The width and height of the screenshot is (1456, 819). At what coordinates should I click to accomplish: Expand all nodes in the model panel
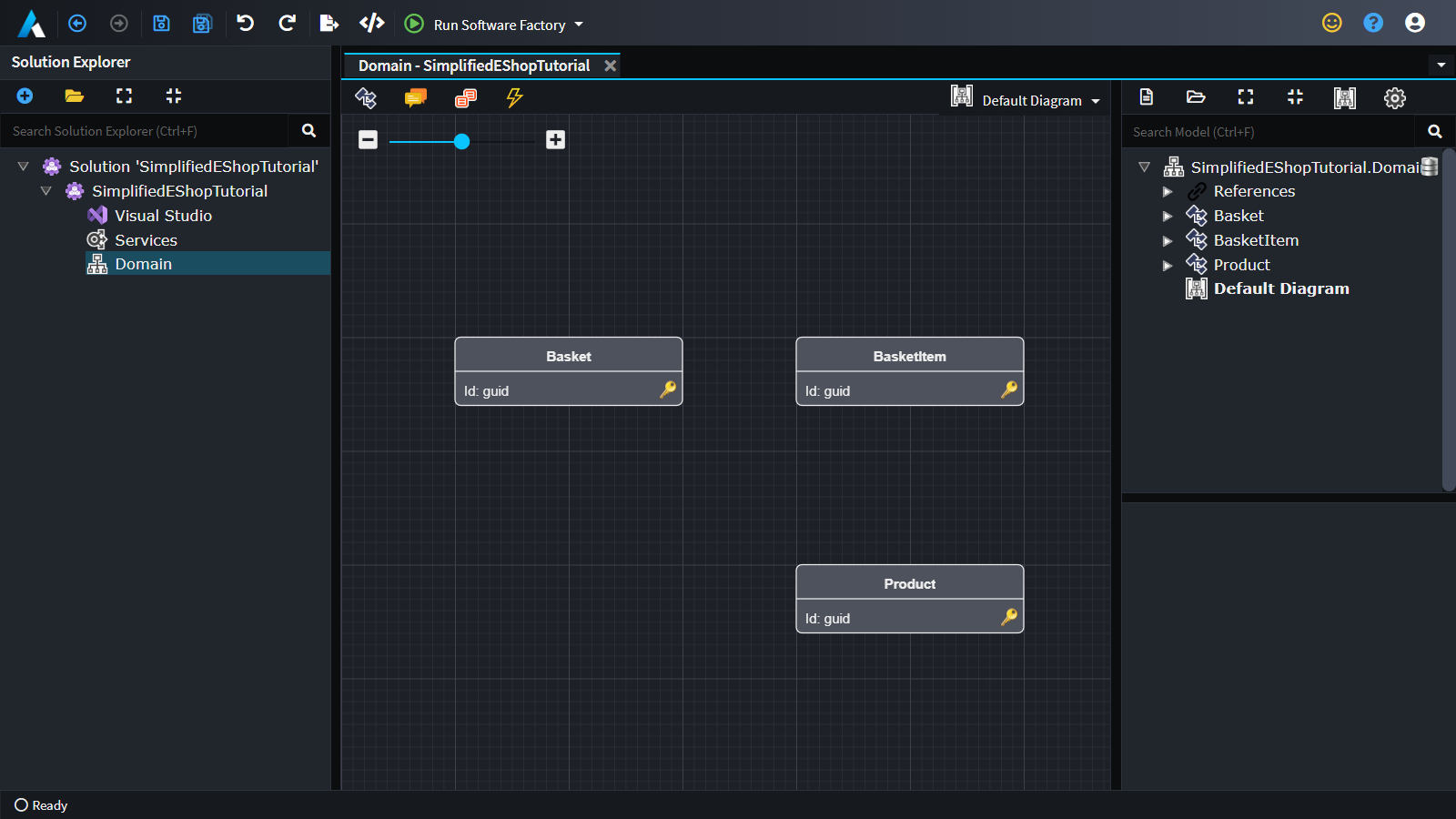tap(1246, 97)
